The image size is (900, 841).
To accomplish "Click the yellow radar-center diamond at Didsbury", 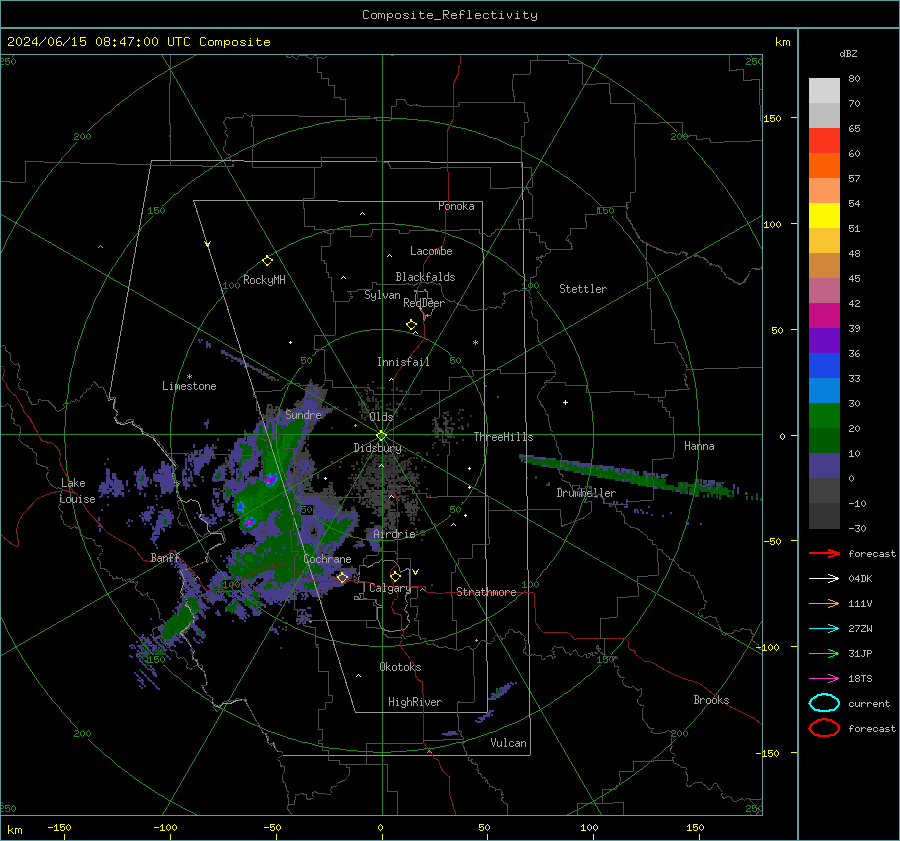I will 381,436.
